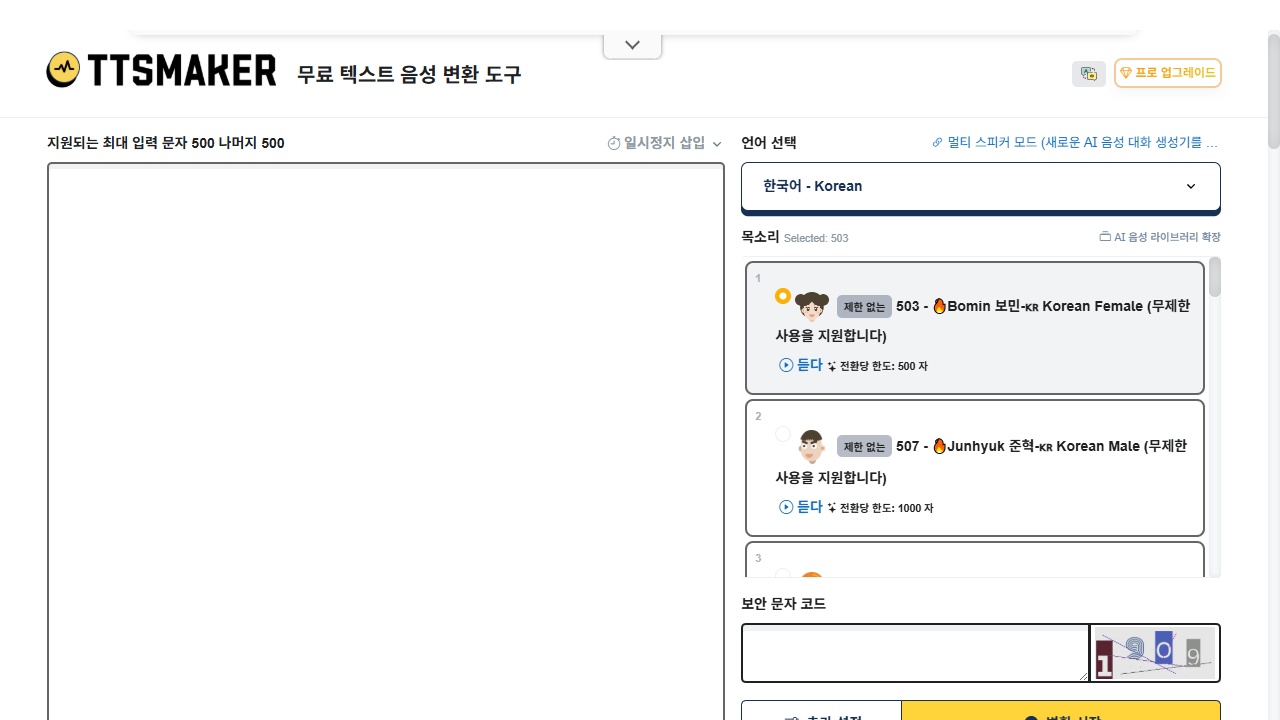
Task: Click the max input characters counter text
Action: tap(166, 143)
